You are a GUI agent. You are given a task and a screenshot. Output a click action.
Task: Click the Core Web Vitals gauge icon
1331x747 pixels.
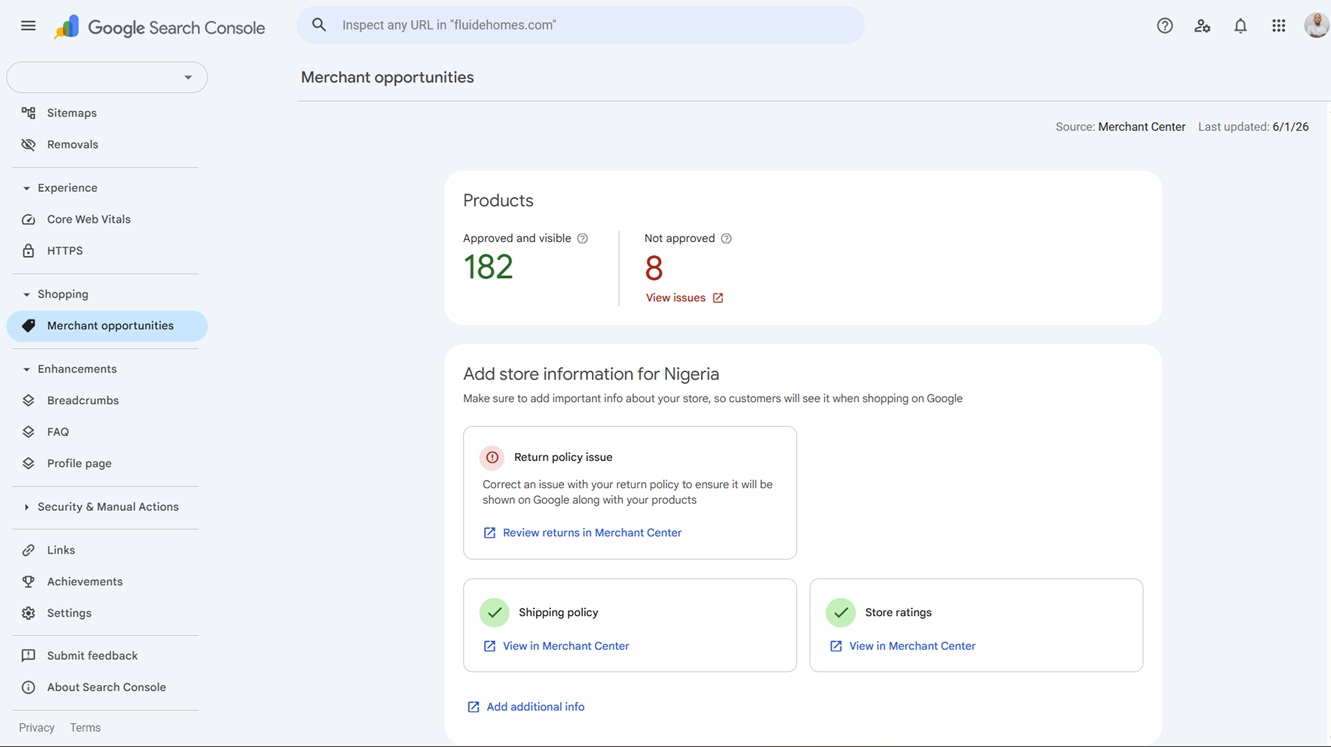28,220
